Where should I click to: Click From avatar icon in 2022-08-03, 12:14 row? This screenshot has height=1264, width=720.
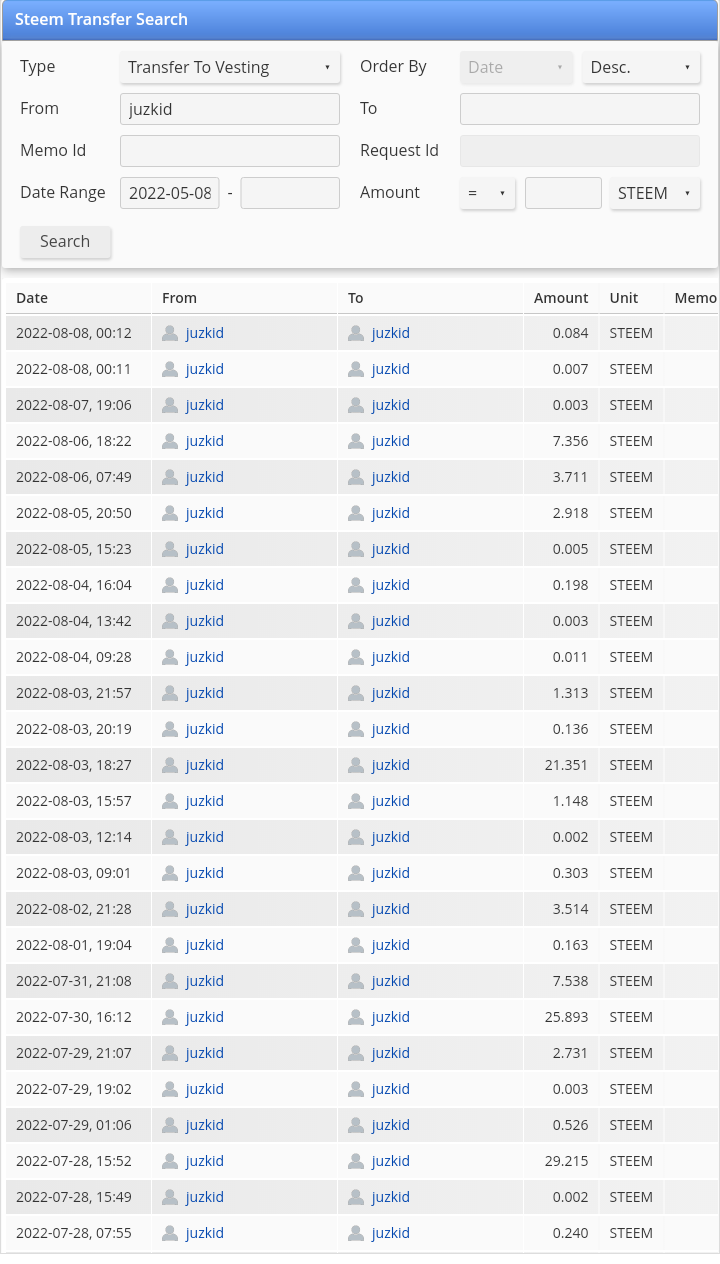coord(170,837)
